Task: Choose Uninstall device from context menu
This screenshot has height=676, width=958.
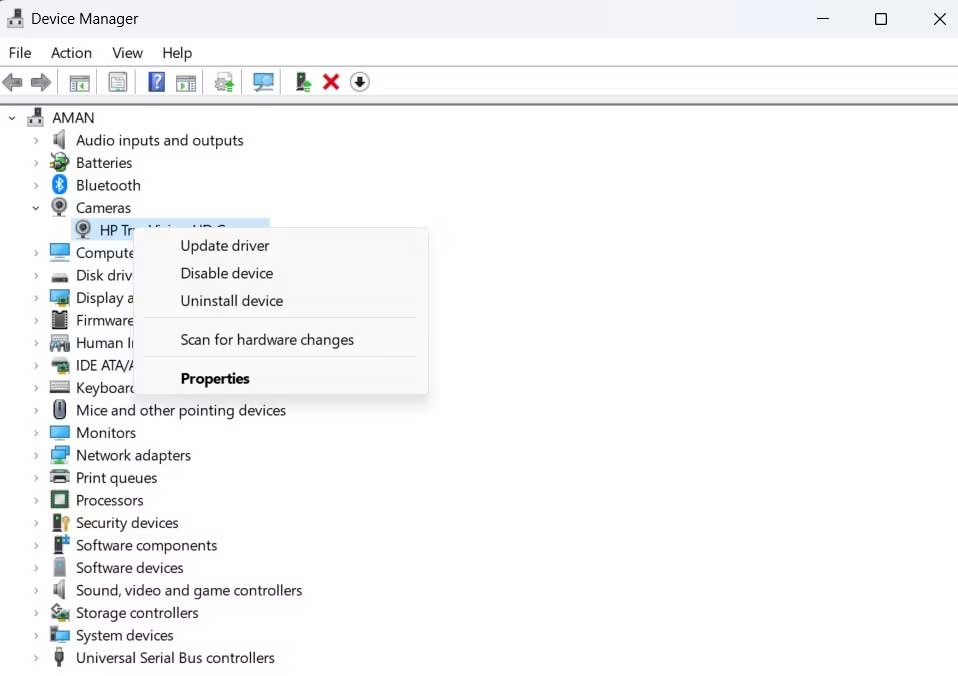Action: (x=231, y=301)
